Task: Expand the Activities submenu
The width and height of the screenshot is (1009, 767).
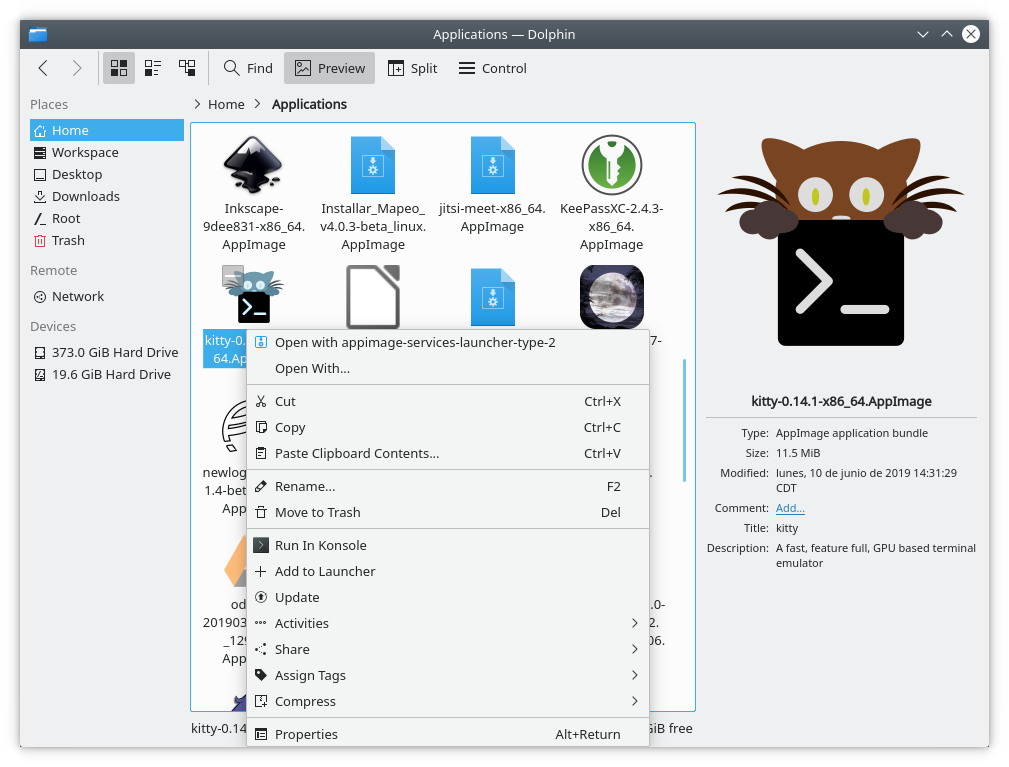Action: click(448, 624)
